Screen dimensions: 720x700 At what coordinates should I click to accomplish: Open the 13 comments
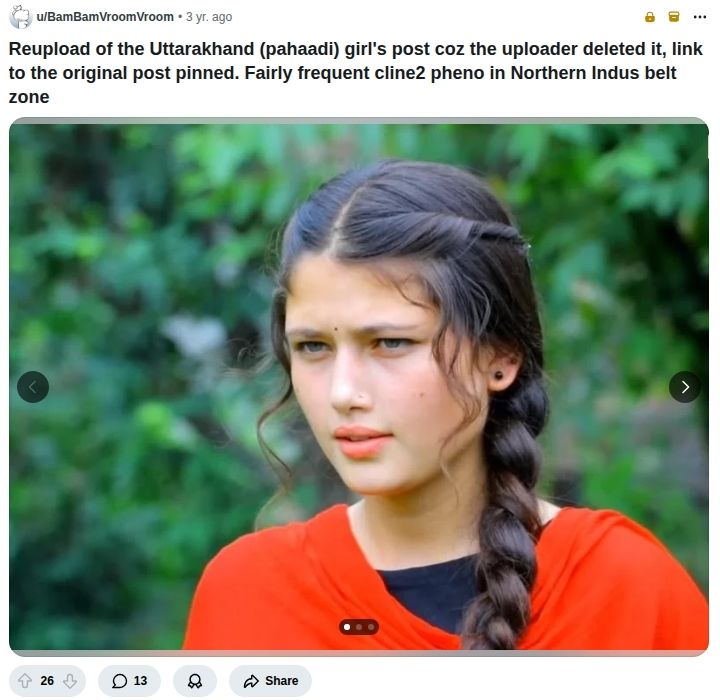click(x=129, y=680)
